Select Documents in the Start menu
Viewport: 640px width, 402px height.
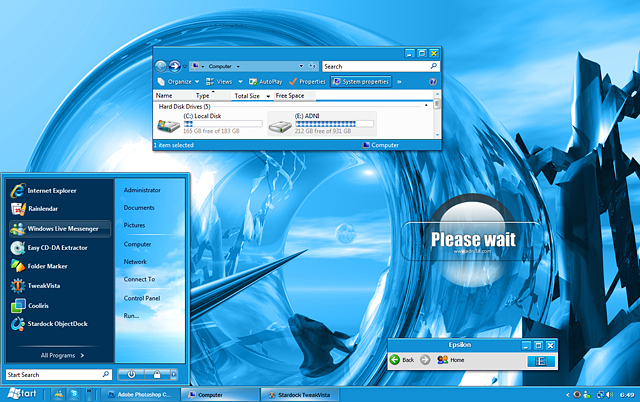click(139, 208)
